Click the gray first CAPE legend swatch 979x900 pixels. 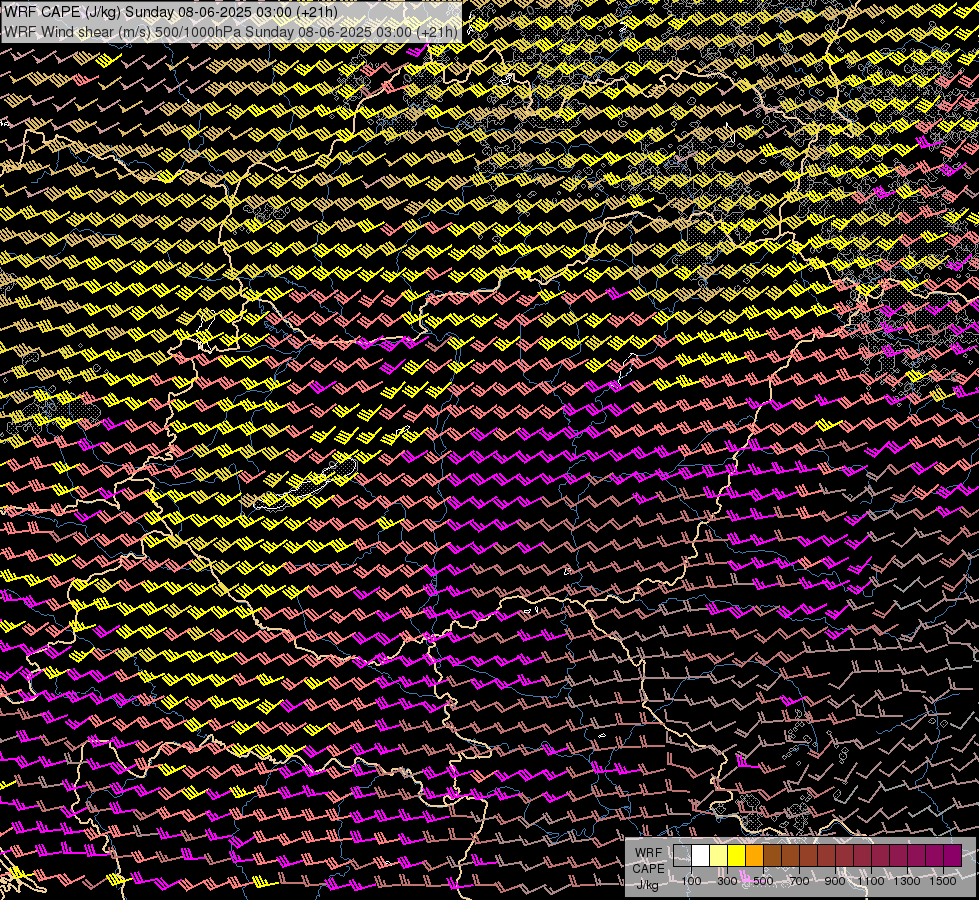[682, 856]
